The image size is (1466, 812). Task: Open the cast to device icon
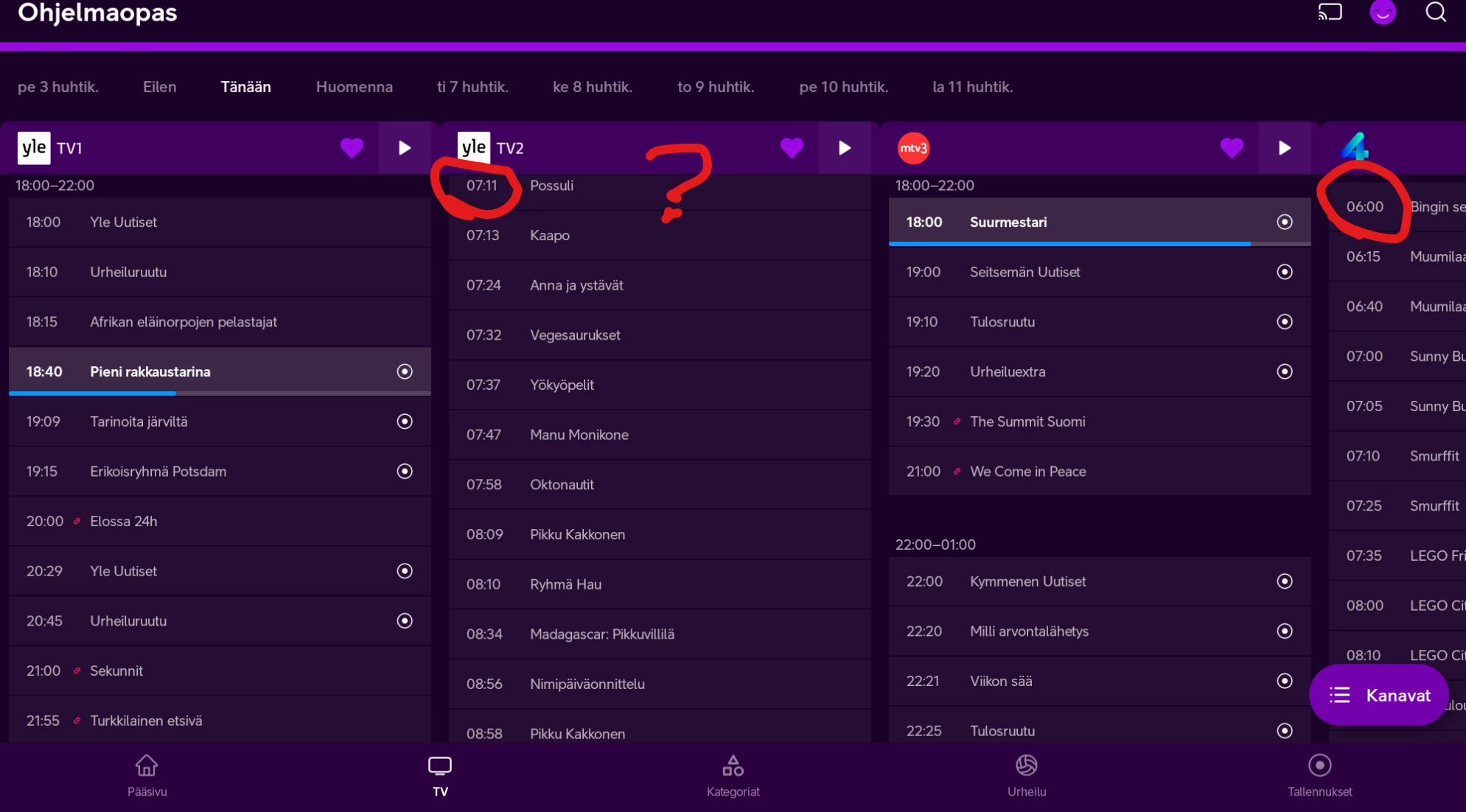1330,13
